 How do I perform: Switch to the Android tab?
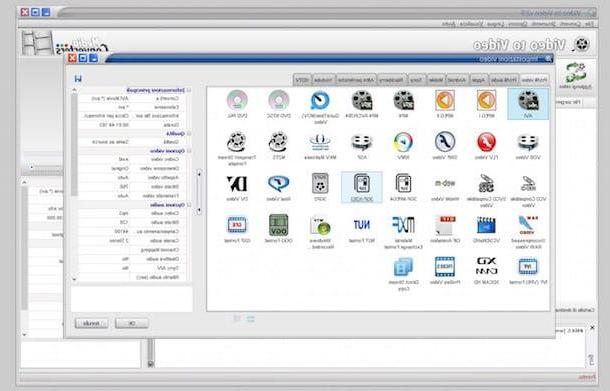point(457,80)
